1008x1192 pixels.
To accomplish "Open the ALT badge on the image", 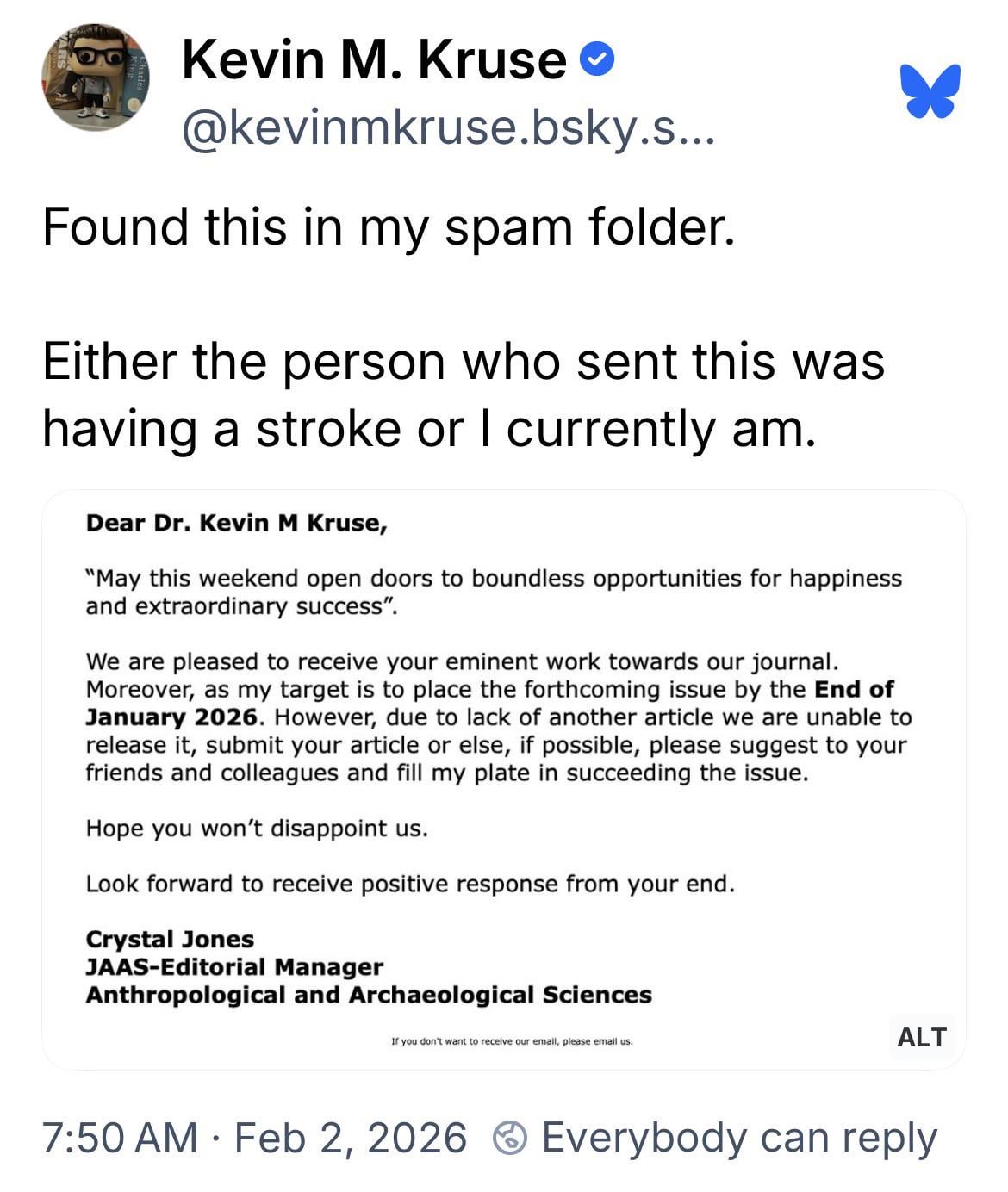I will coord(921,1037).
